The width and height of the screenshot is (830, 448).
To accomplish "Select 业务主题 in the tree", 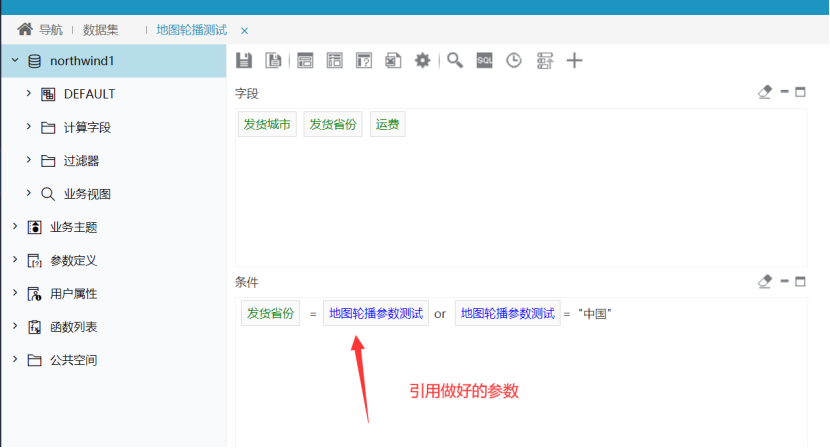I will [74, 227].
